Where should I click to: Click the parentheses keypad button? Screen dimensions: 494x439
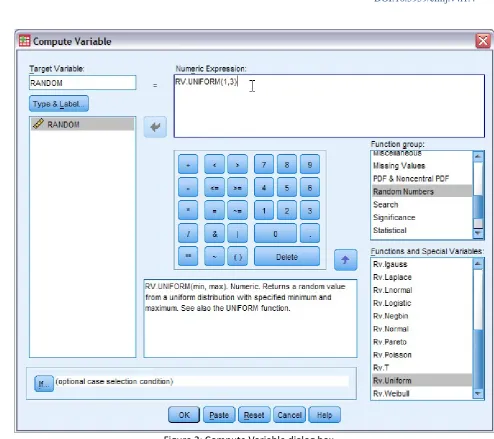(x=237, y=256)
